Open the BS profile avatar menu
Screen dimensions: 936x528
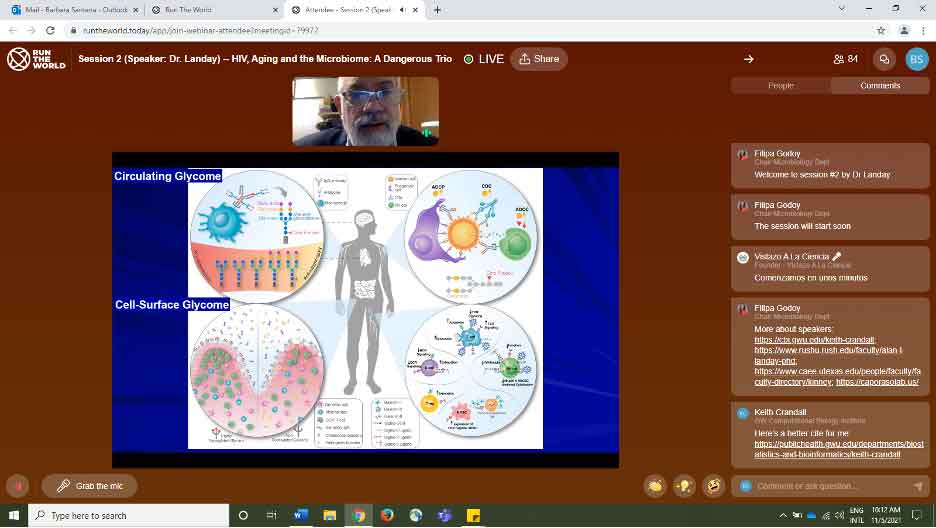click(x=916, y=59)
